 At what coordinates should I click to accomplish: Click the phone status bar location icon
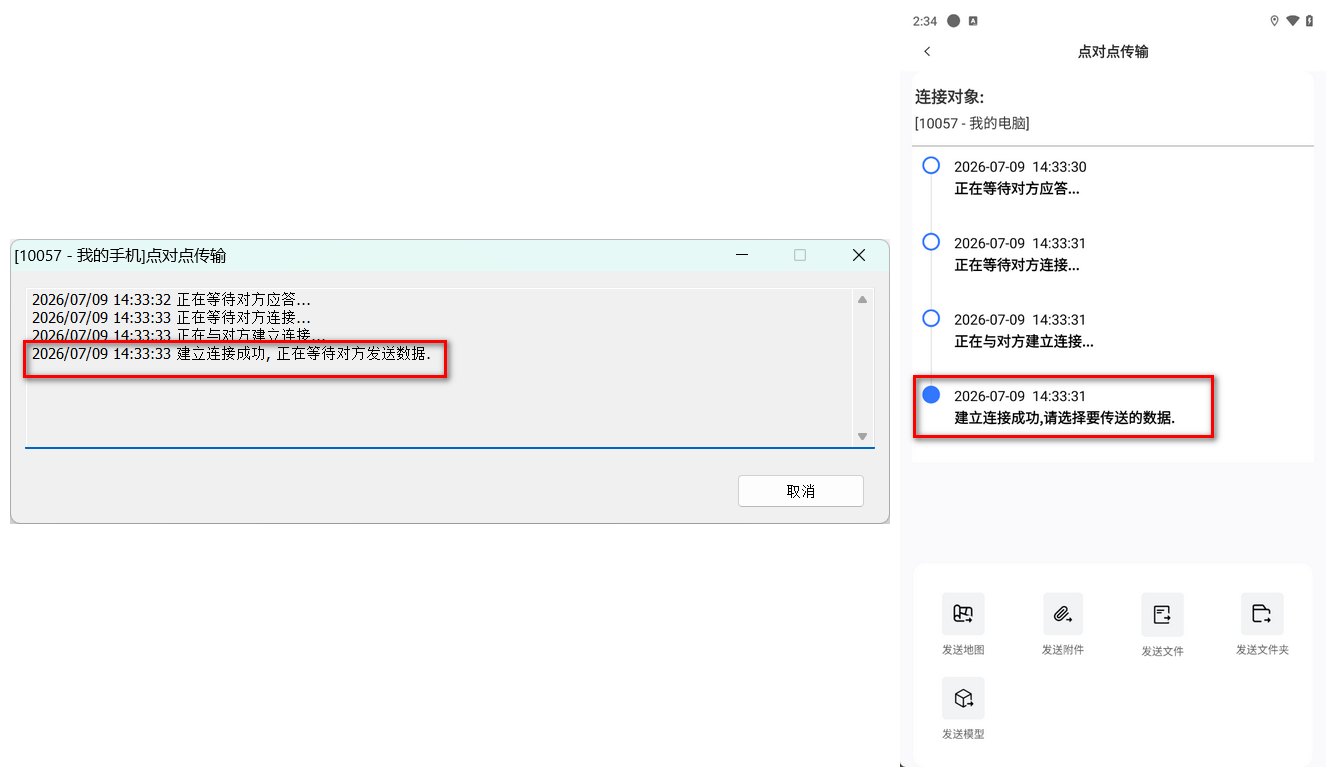[1274, 21]
